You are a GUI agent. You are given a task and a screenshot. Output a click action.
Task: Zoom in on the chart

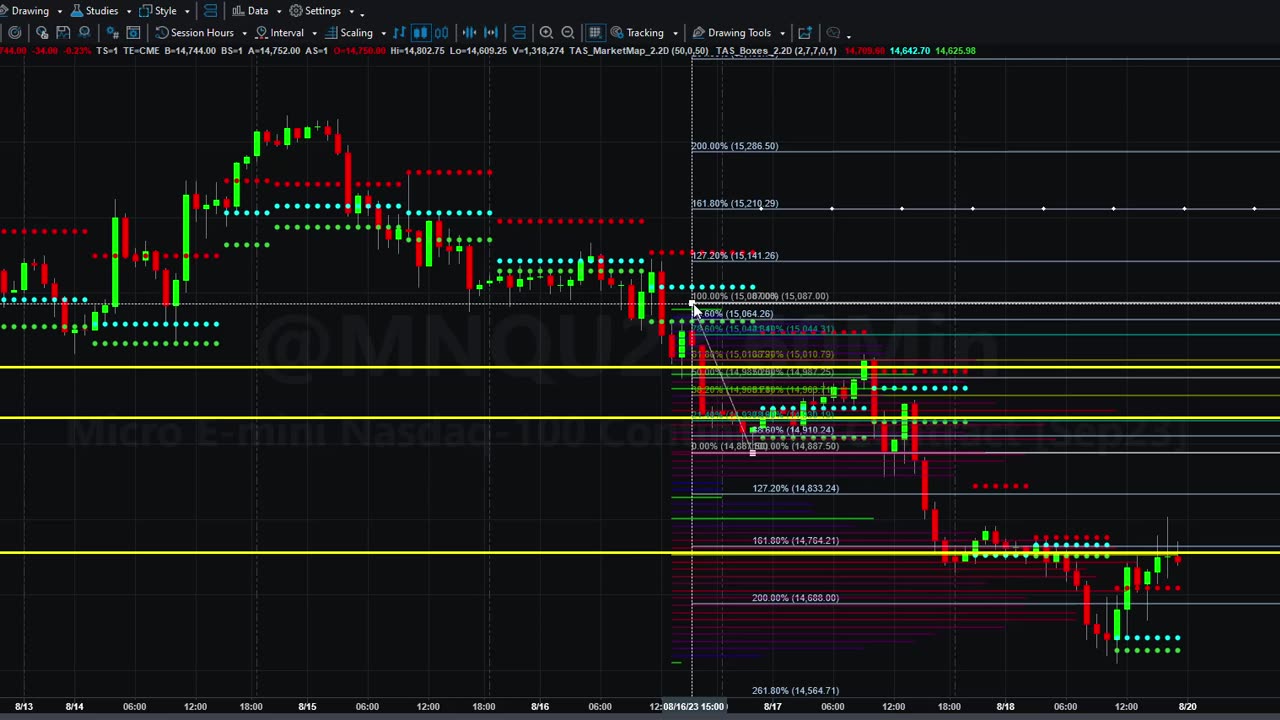pyautogui.click(x=546, y=33)
